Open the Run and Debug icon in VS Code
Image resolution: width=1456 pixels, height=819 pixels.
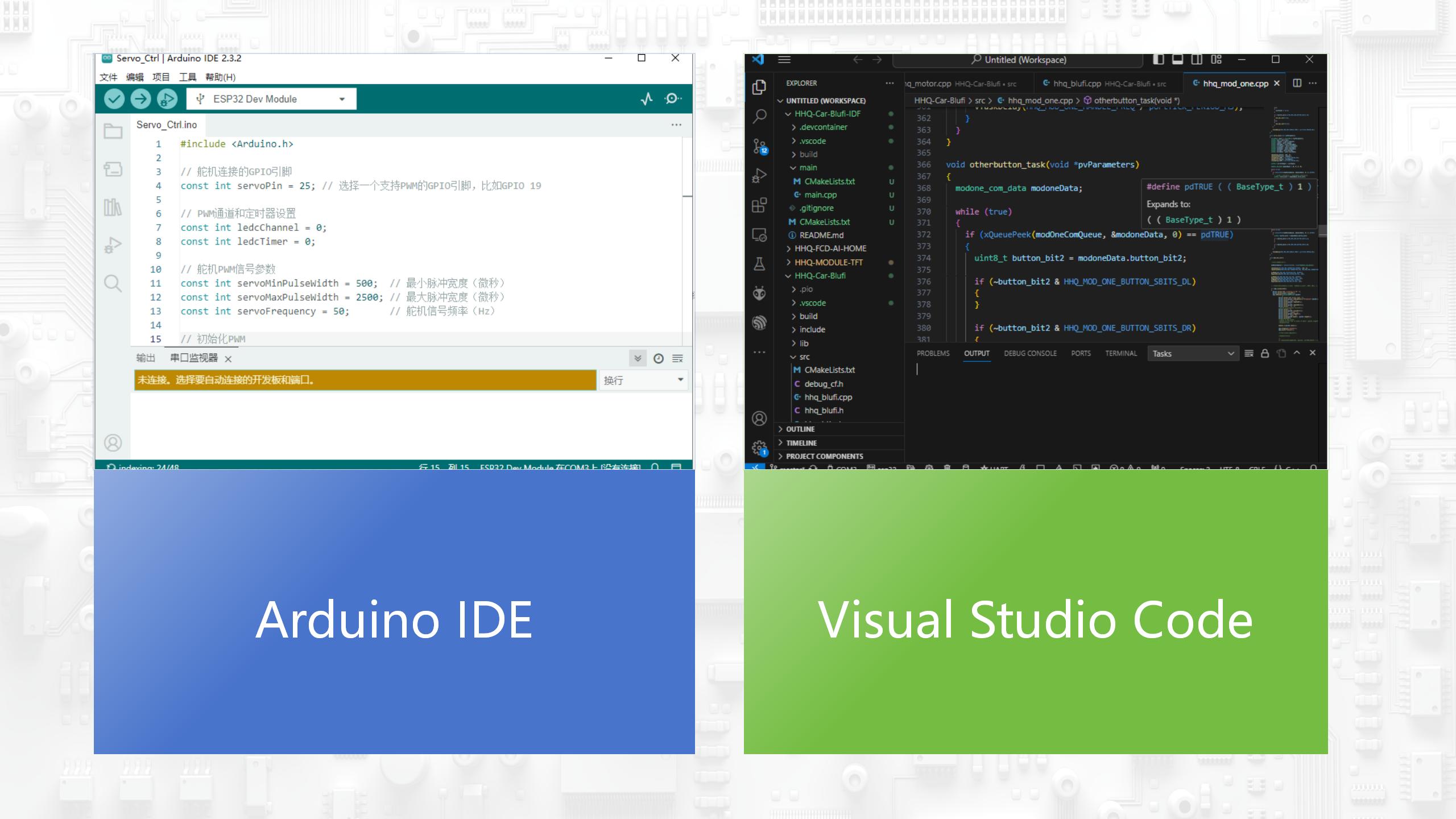[759, 176]
